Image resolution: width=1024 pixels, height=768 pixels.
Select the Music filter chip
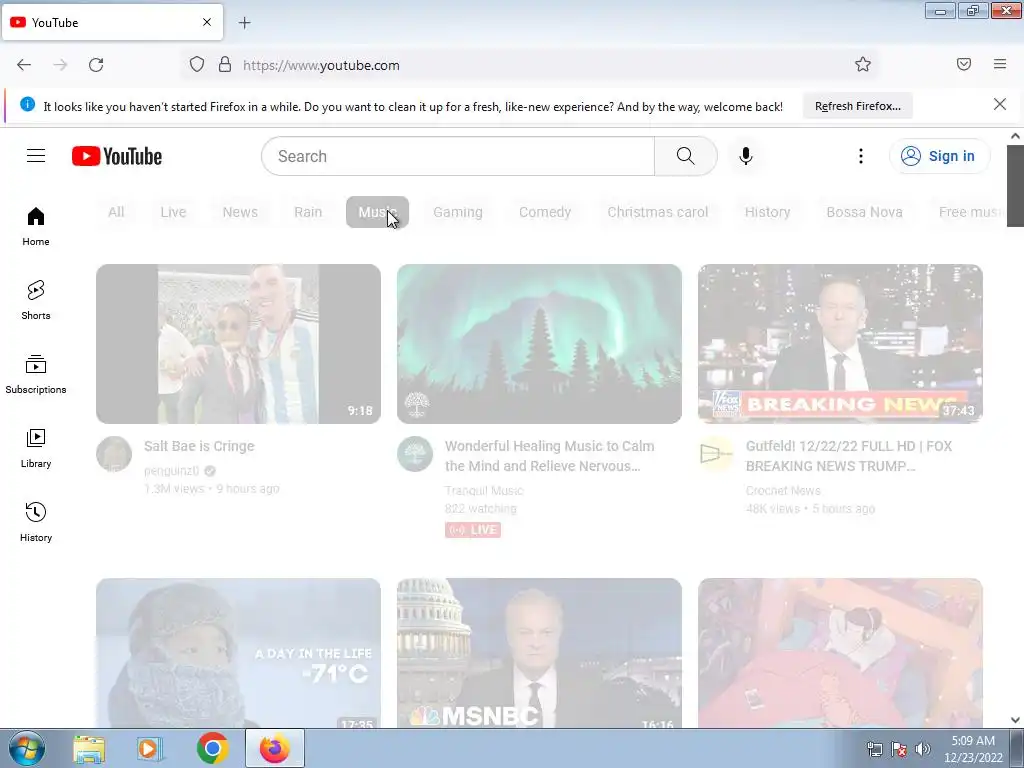point(377,212)
